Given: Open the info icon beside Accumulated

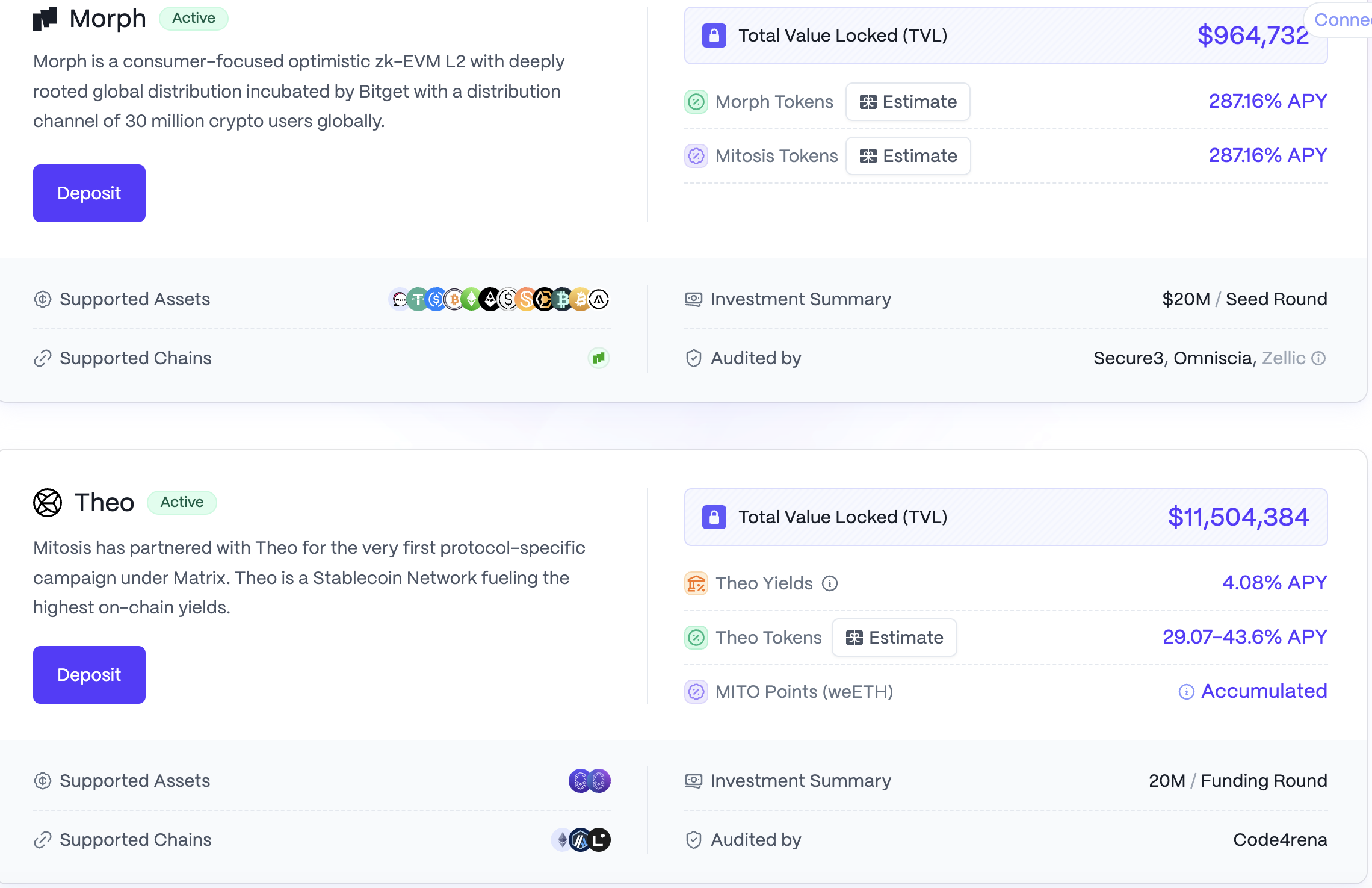Looking at the screenshot, I should (1186, 692).
